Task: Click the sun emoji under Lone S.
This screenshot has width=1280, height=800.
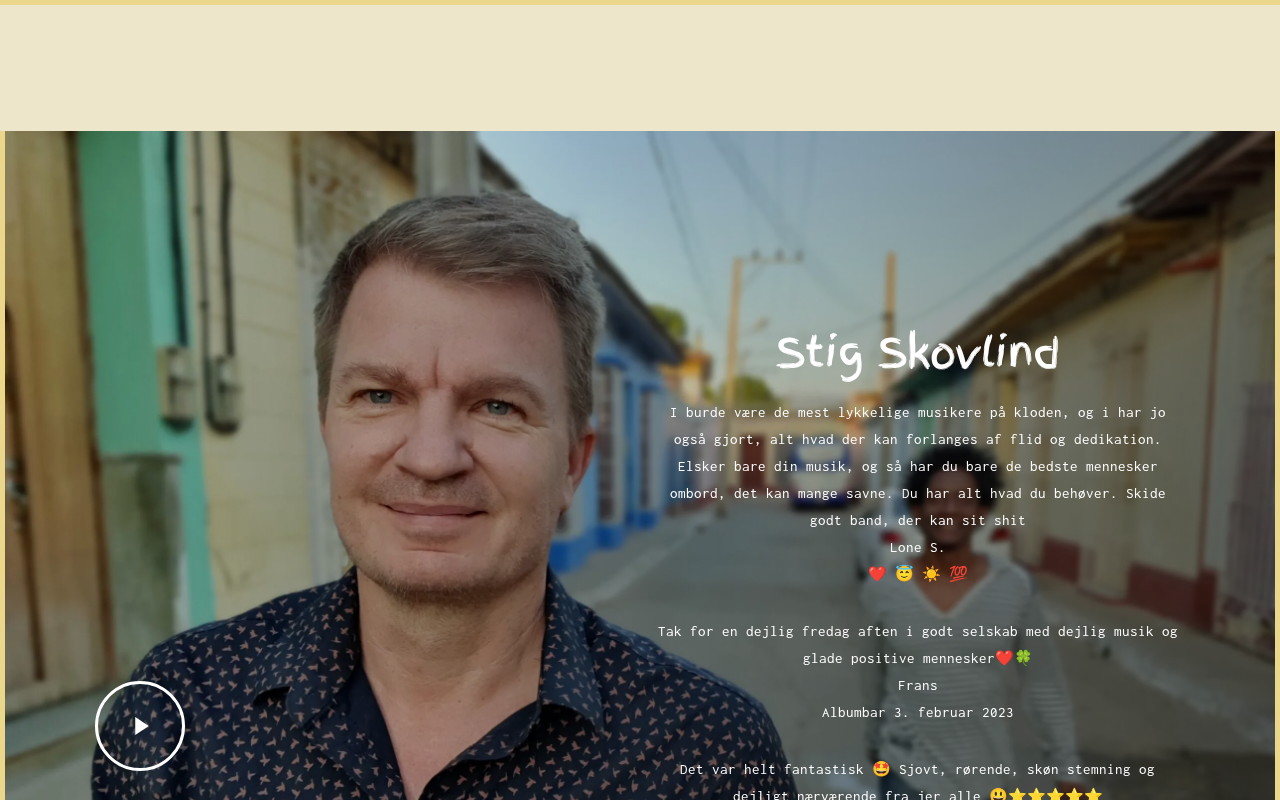Action: click(x=931, y=574)
